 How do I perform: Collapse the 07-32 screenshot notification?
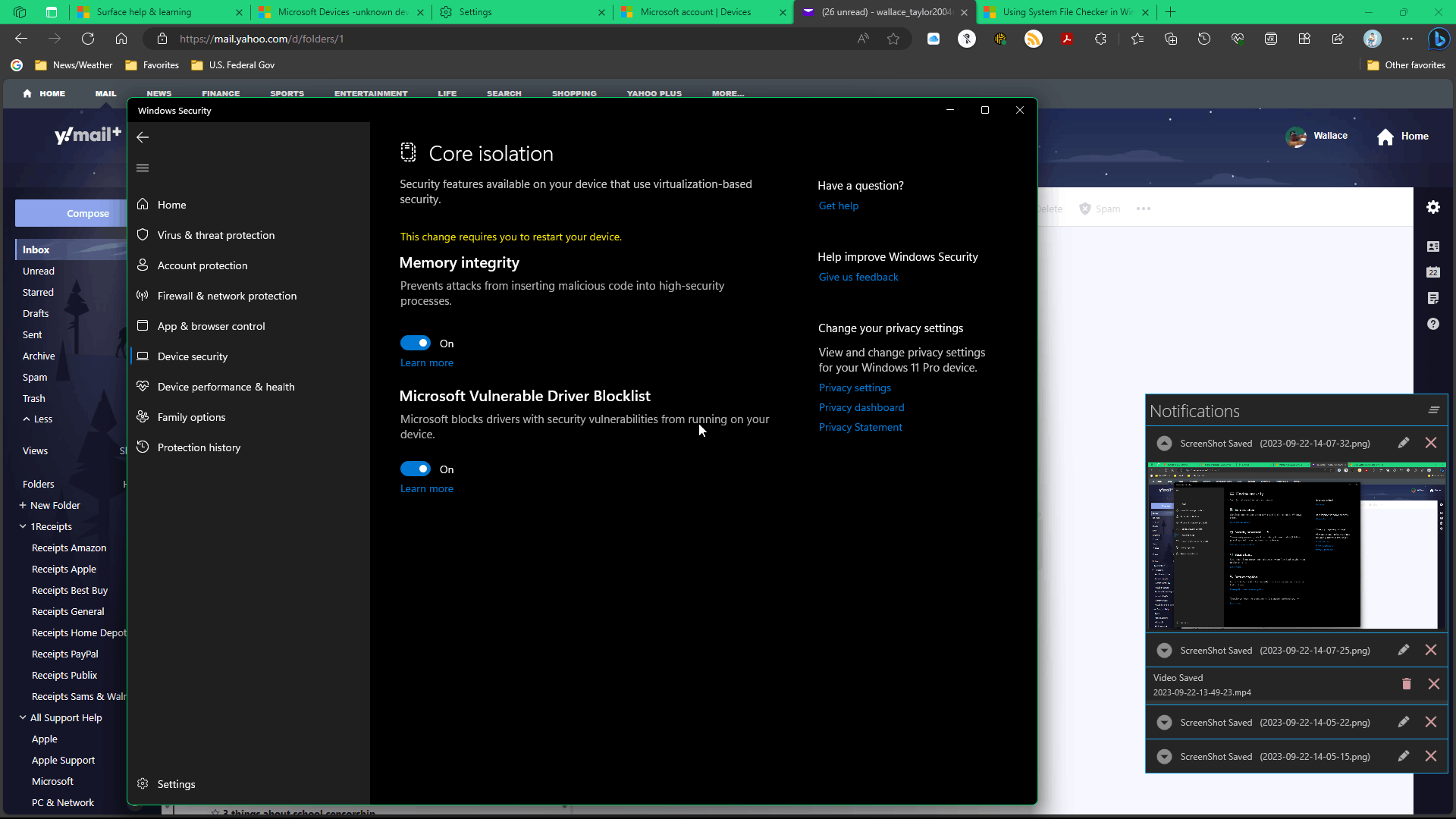pos(1164,444)
